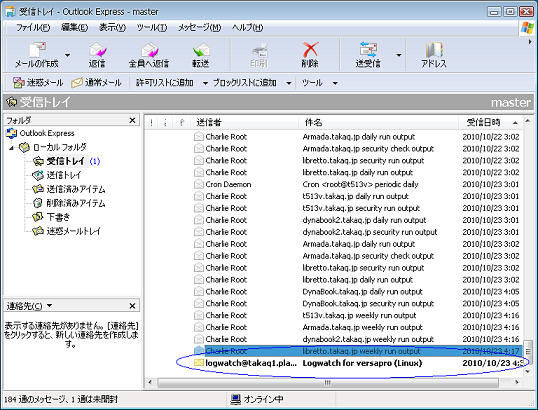
Task: Open dropdown arrow after ブロックリストに追加
Action: (289, 83)
